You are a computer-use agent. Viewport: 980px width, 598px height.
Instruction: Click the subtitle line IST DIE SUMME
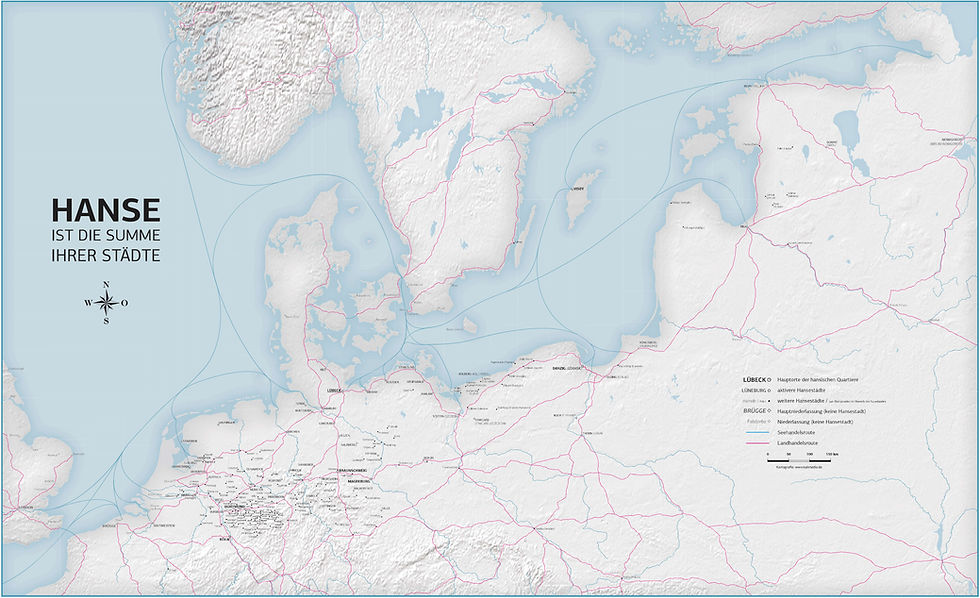click(106, 236)
